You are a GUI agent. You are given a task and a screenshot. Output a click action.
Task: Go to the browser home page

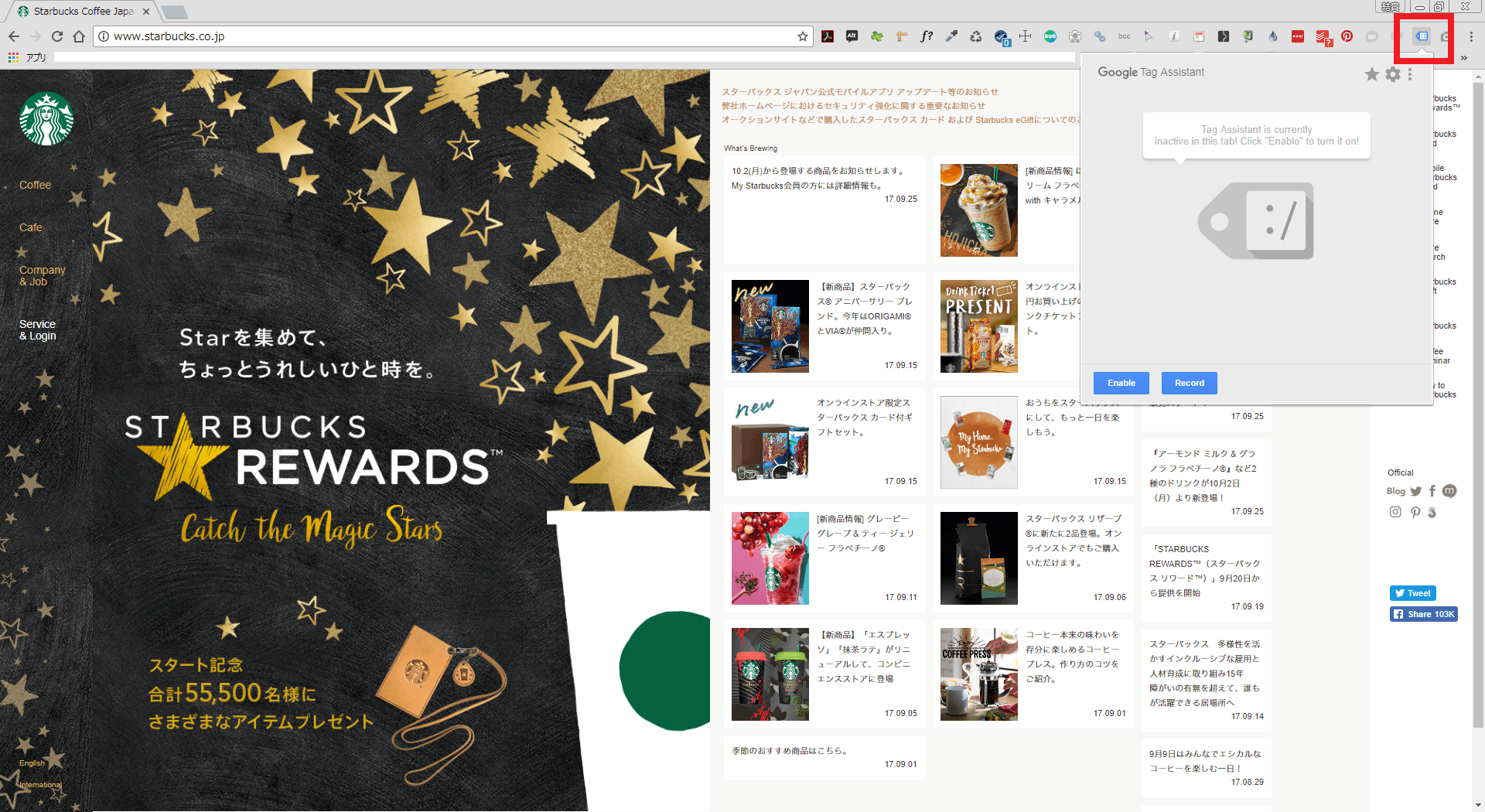(x=79, y=36)
